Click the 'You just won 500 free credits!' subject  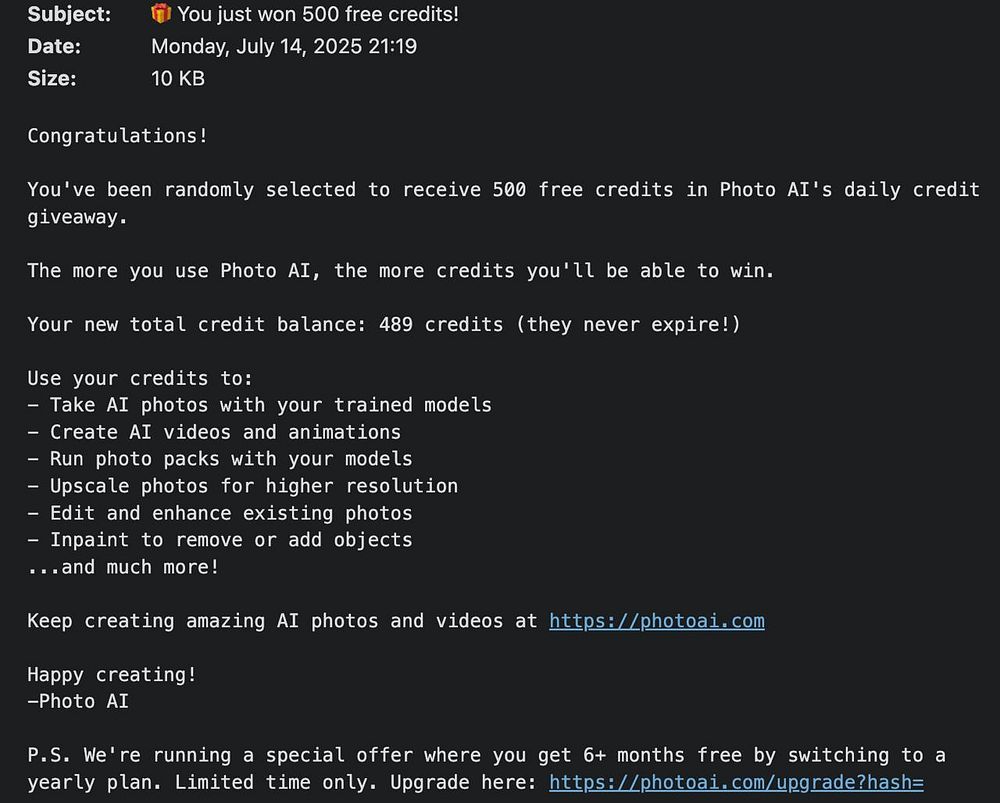coord(318,14)
